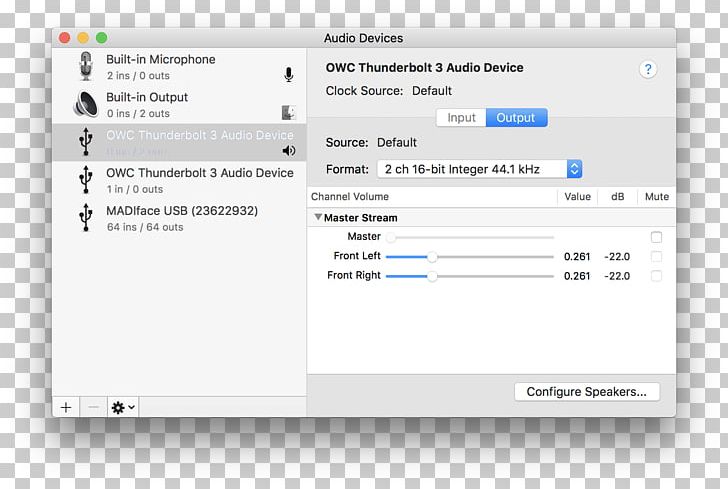Click the dB column header
The height and width of the screenshot is (489, 728).
click(x=618, y=196)
